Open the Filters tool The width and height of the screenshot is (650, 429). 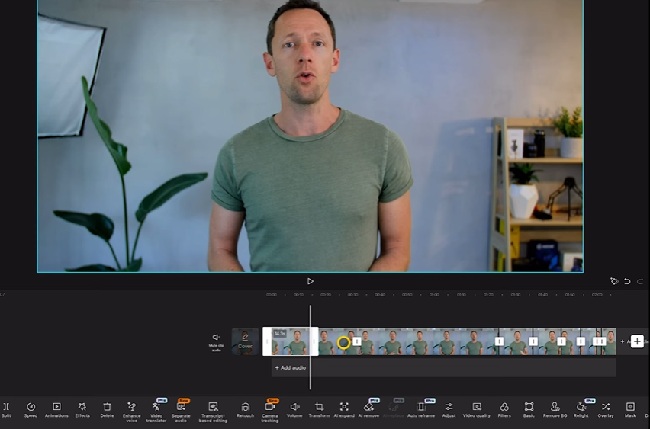click(504, 410)
